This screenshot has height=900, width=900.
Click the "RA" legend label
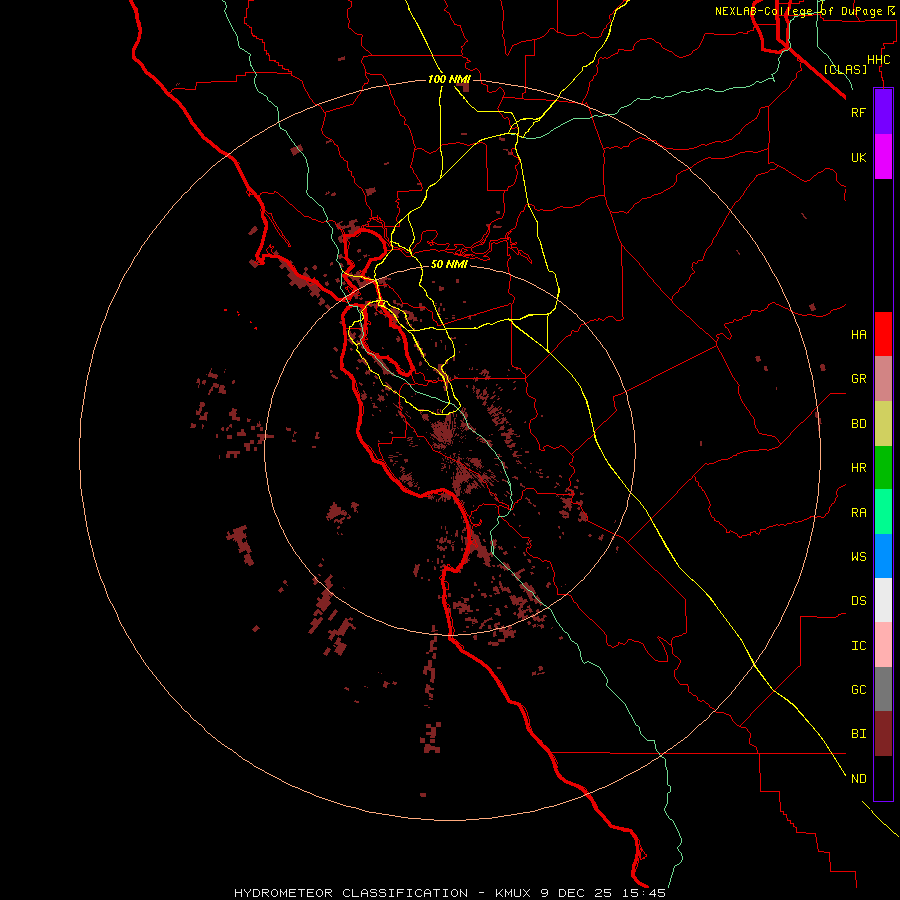pos(859,513)
